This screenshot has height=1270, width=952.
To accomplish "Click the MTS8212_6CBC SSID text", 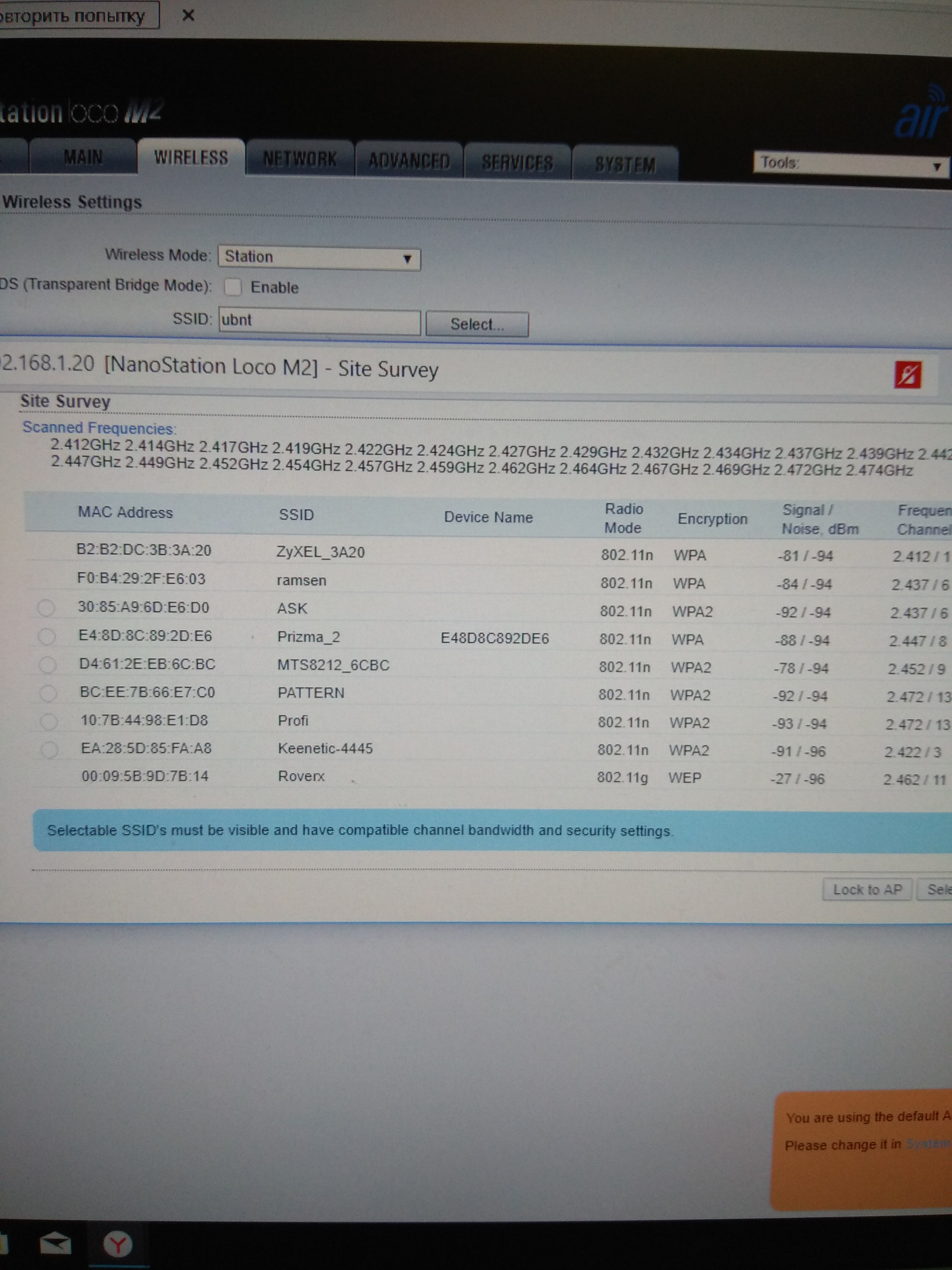I will point(334,665).
